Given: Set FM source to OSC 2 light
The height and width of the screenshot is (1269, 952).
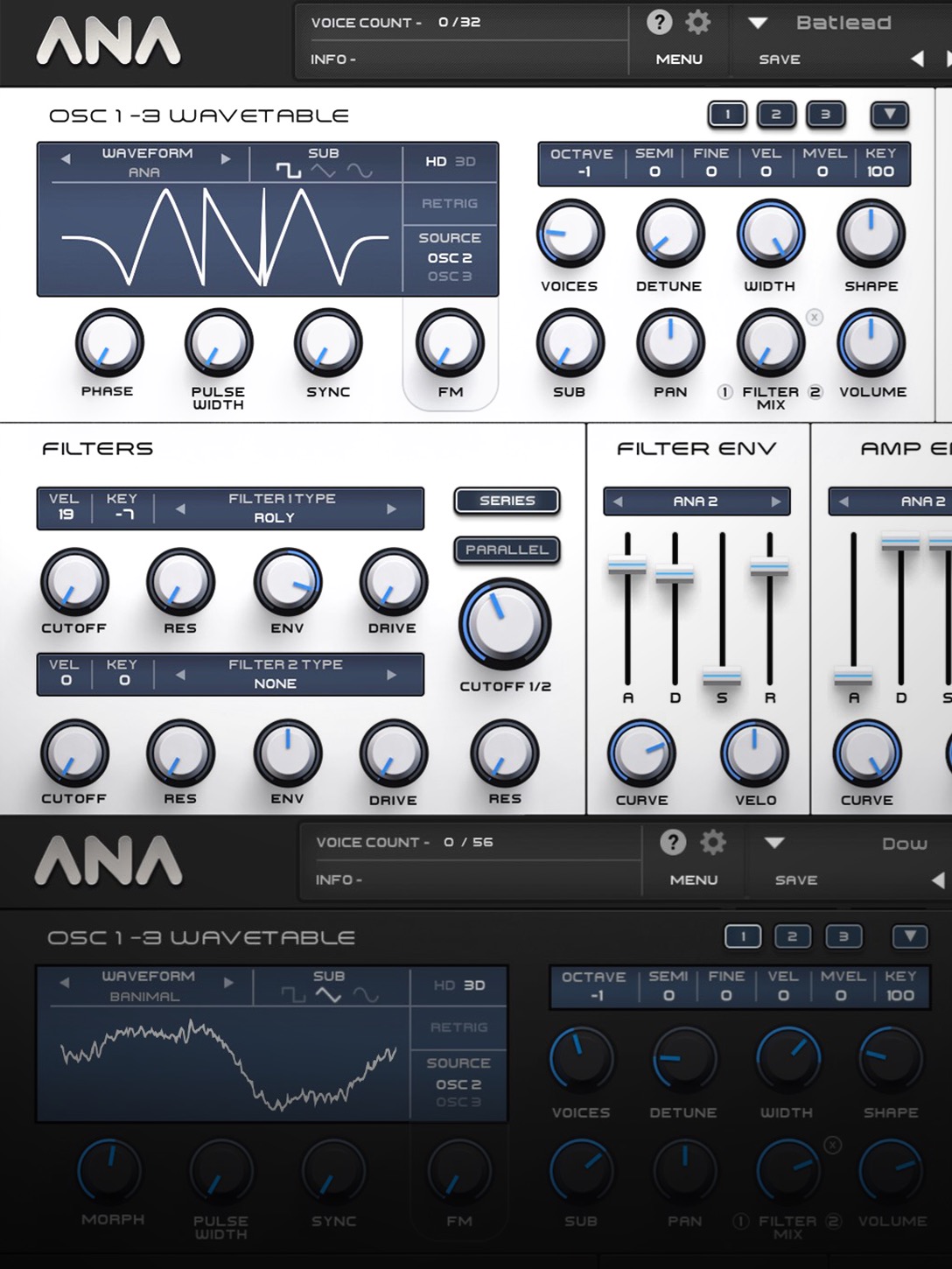Looking at the screenshot, I should 450,257.
